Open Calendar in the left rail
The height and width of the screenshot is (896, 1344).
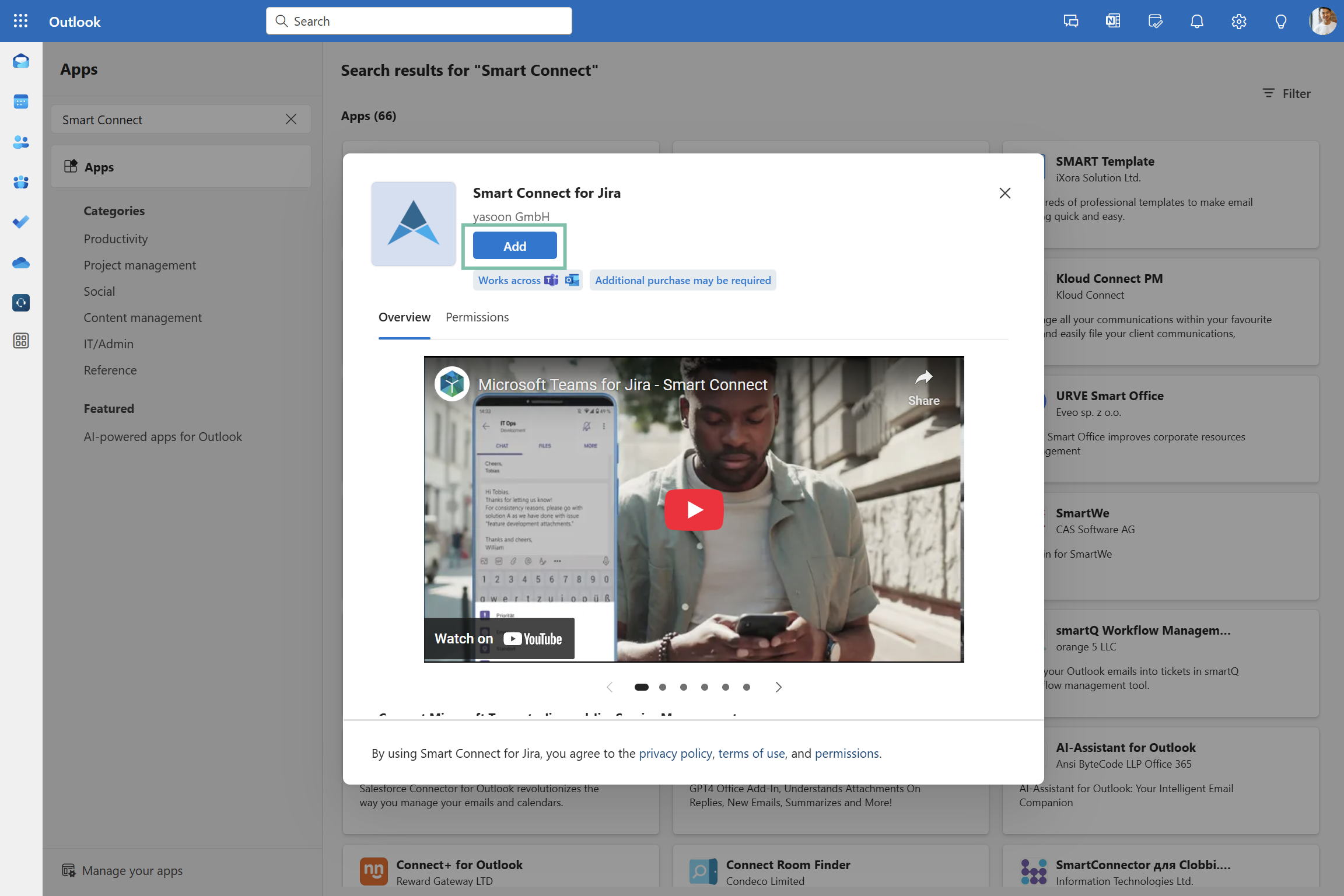coord(21,101)
